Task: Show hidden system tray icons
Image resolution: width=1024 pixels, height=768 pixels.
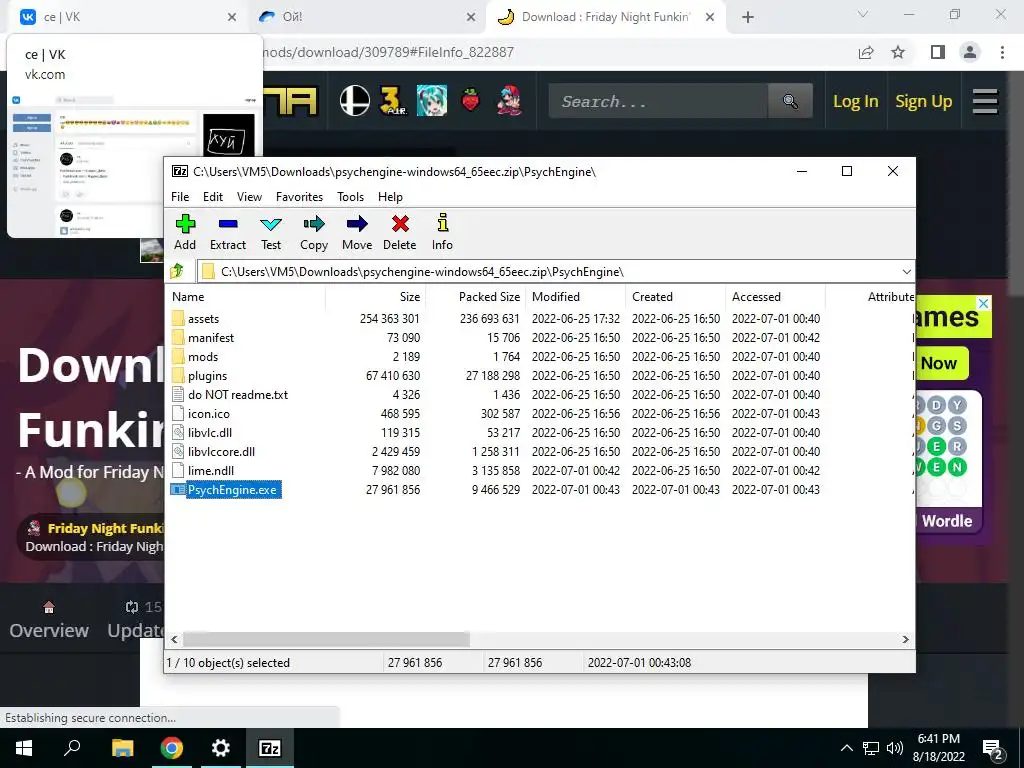Action: click(846, 748)
